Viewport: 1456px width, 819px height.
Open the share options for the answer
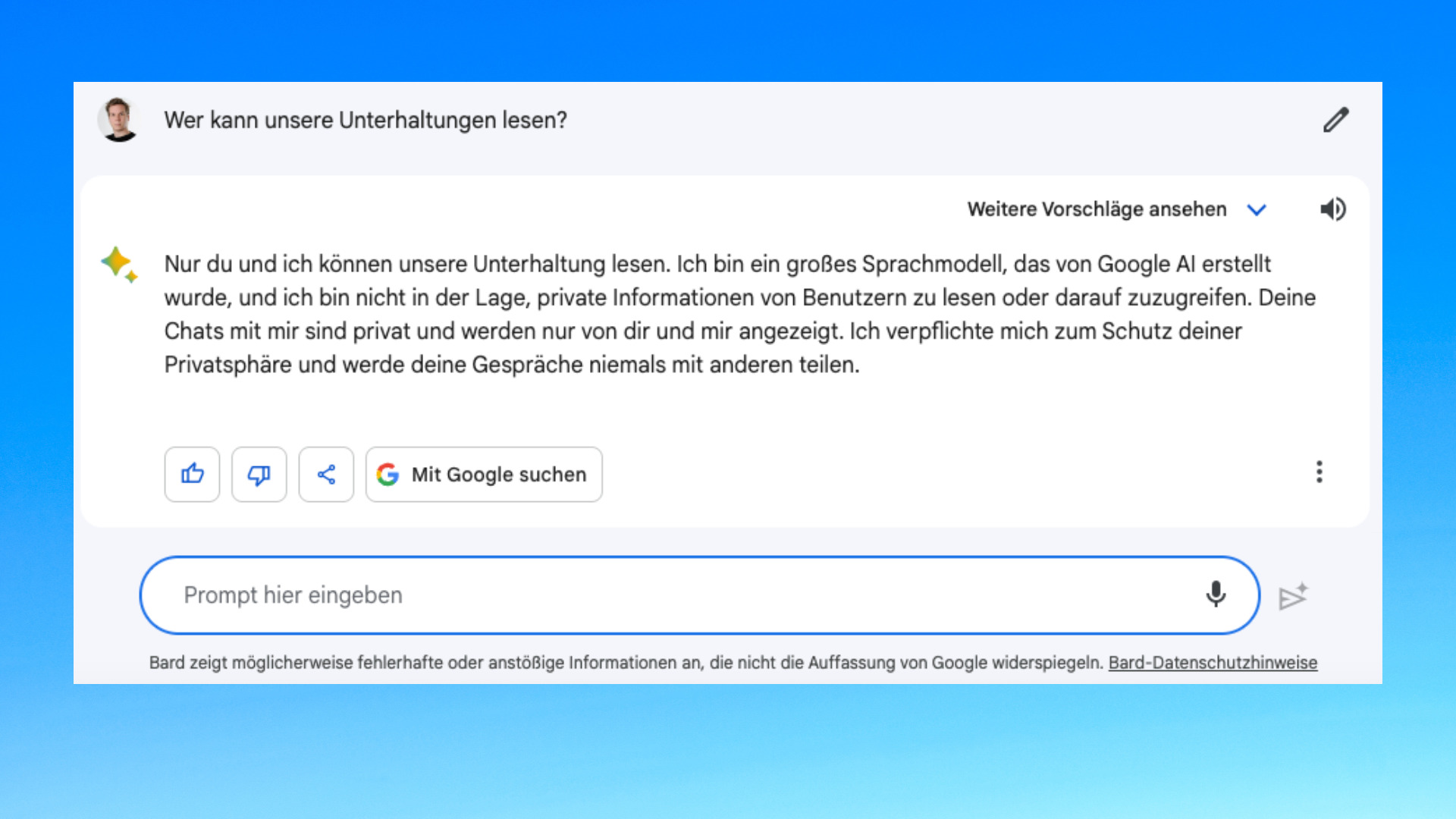point(326,474)
